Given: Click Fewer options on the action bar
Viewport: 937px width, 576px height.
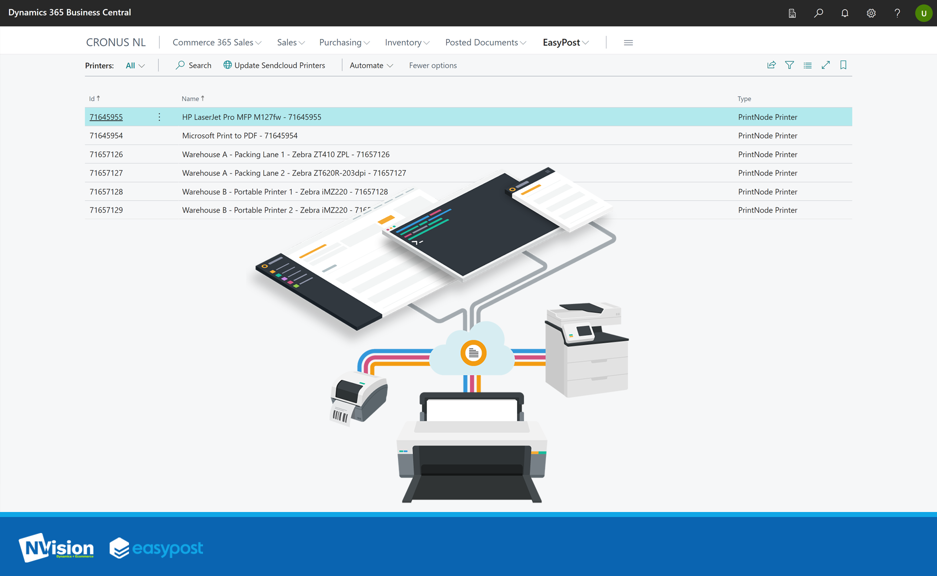Looking at the screenshot, I should pos(431,64).
